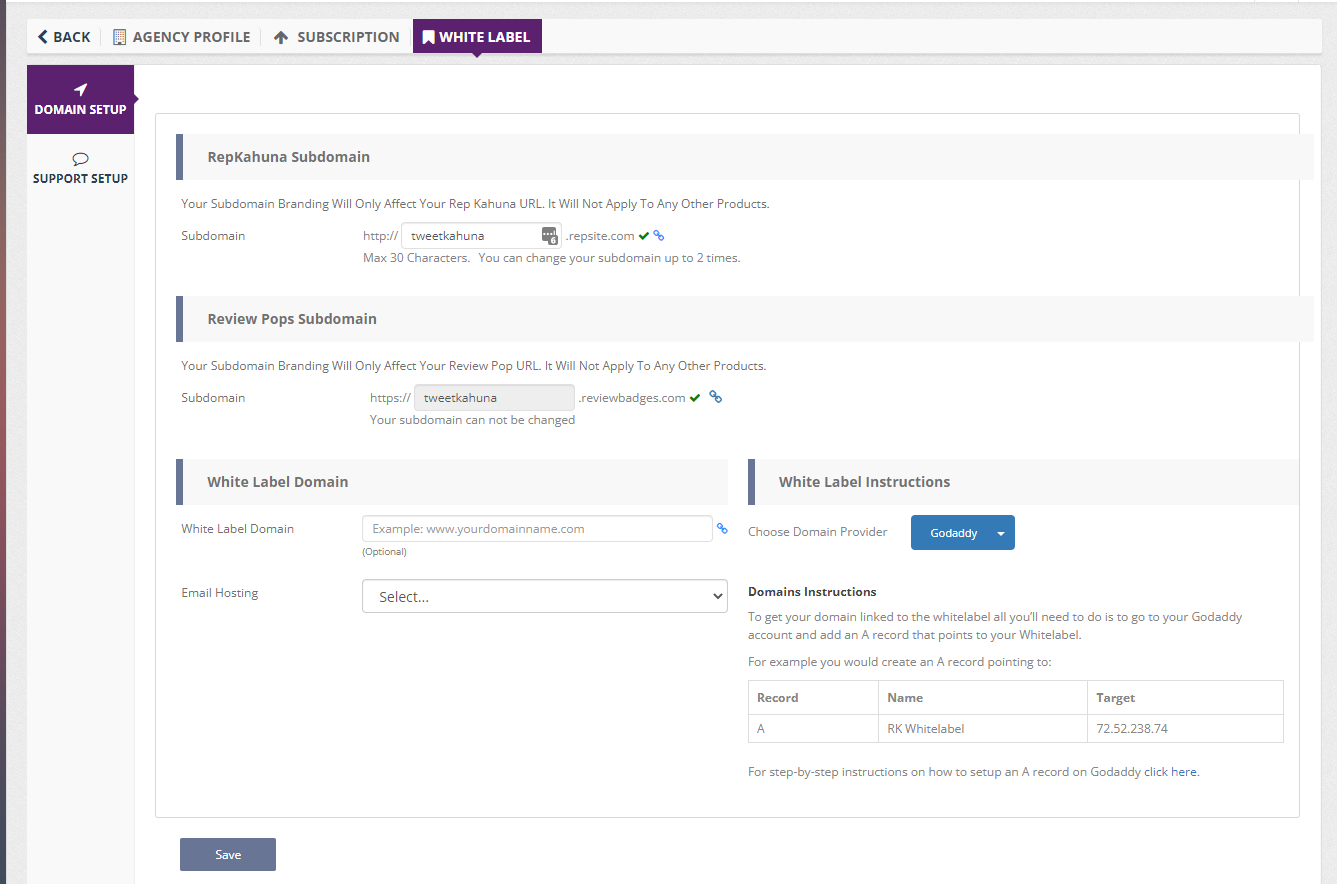1337x884 pixels.
Task: Click the caret arrow on the Godaddy button
Action: (1000, 533)
